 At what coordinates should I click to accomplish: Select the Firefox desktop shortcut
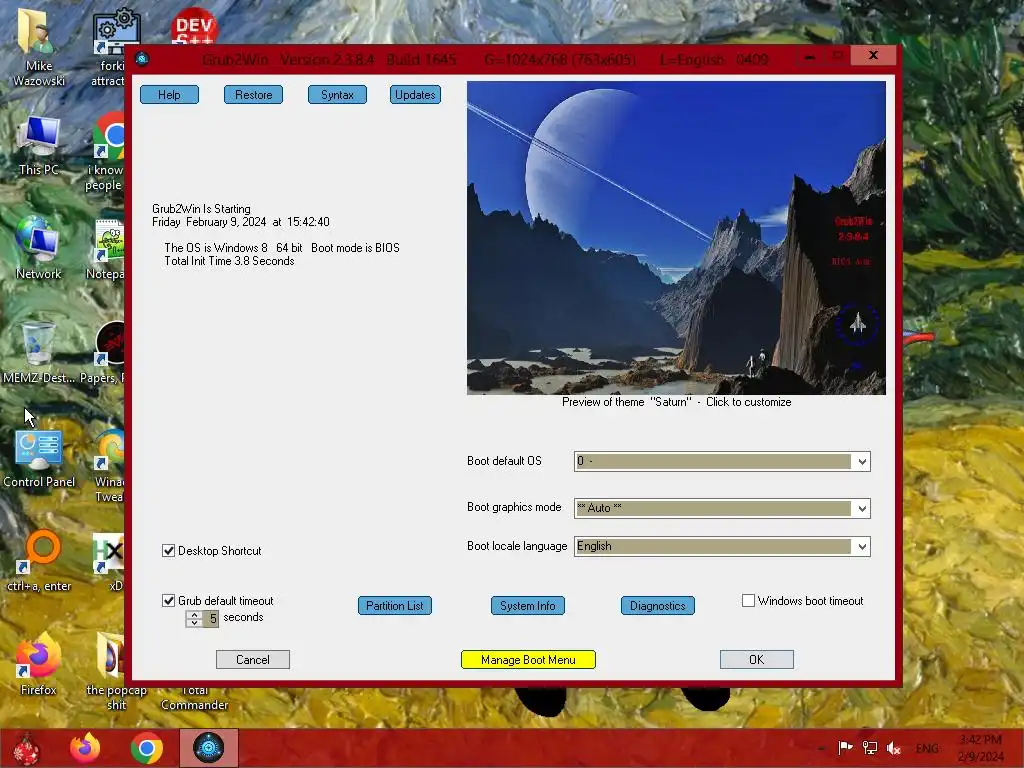[39, 664]
